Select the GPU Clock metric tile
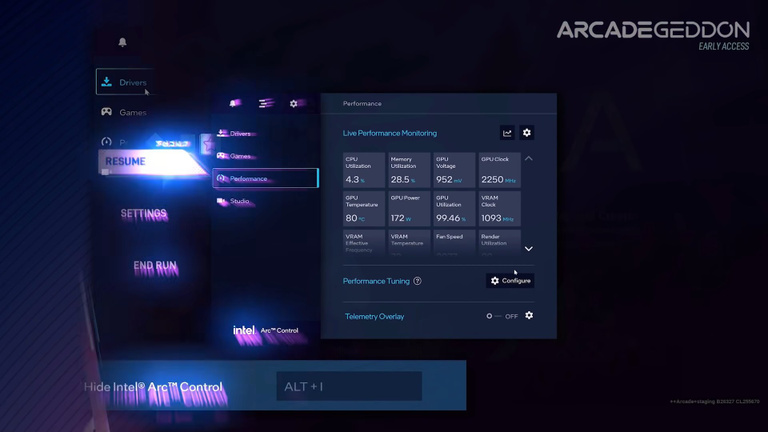Screen dimensions: 768x432 500,170
